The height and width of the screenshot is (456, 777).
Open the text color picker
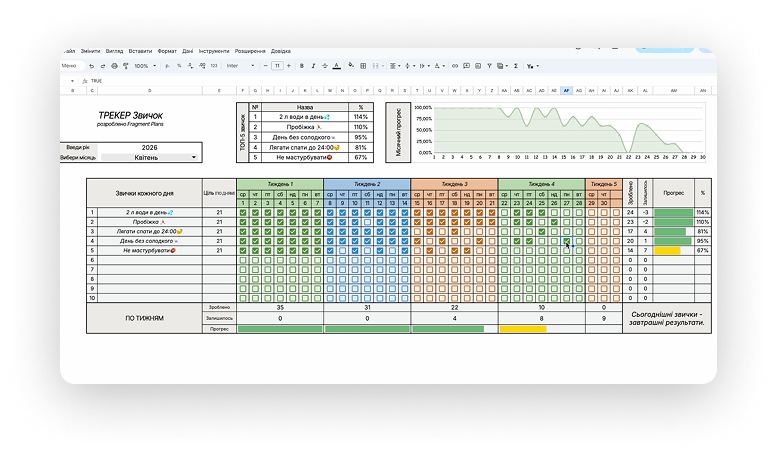336,66
